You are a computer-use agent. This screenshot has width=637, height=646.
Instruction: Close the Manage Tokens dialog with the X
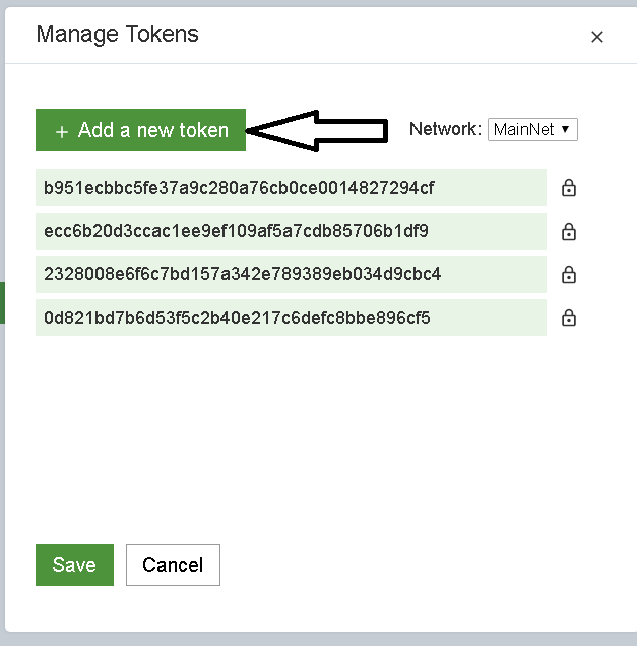point(597,37)
